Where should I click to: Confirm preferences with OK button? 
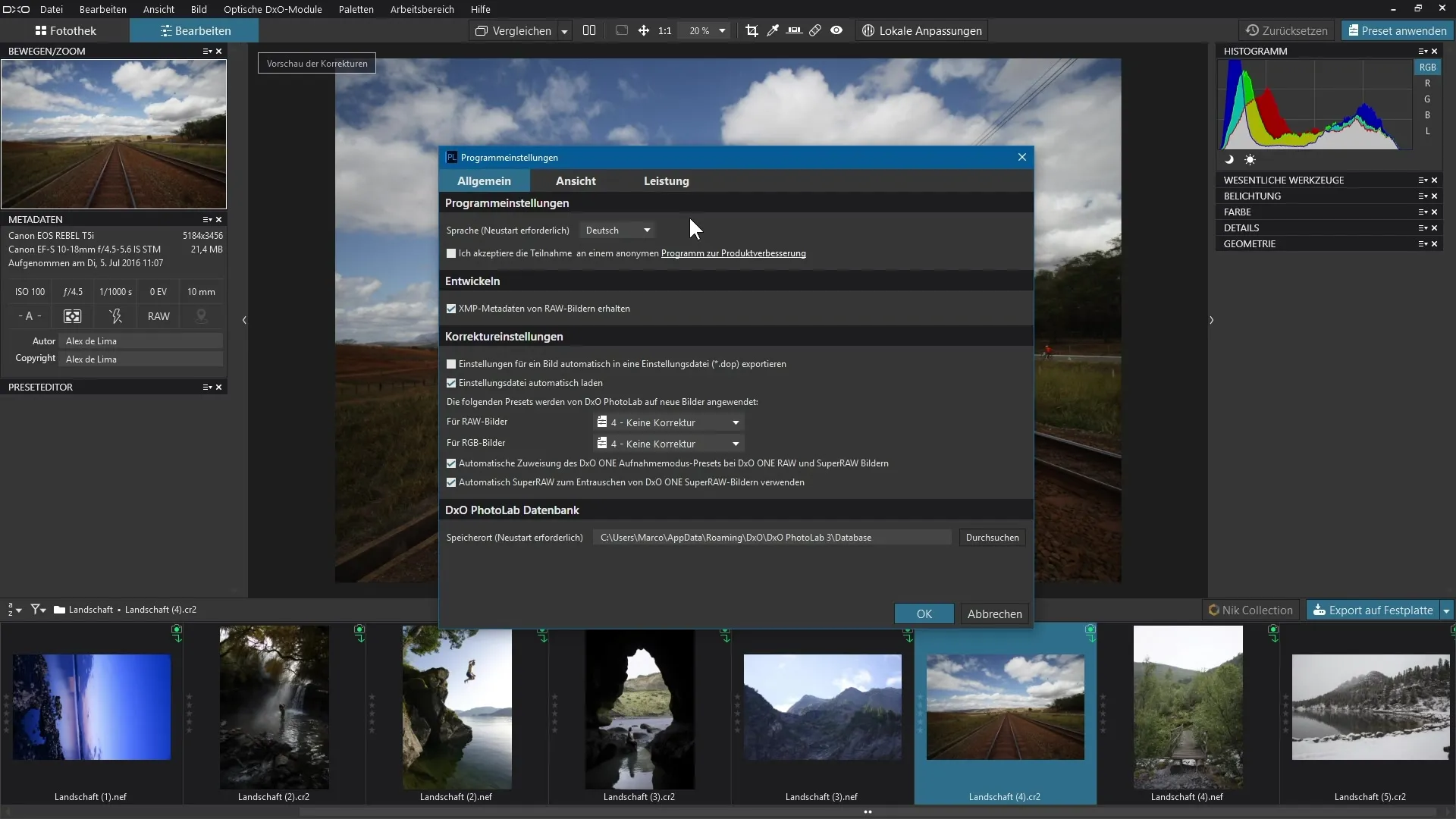pyautogui.click(x=924, y=613)
